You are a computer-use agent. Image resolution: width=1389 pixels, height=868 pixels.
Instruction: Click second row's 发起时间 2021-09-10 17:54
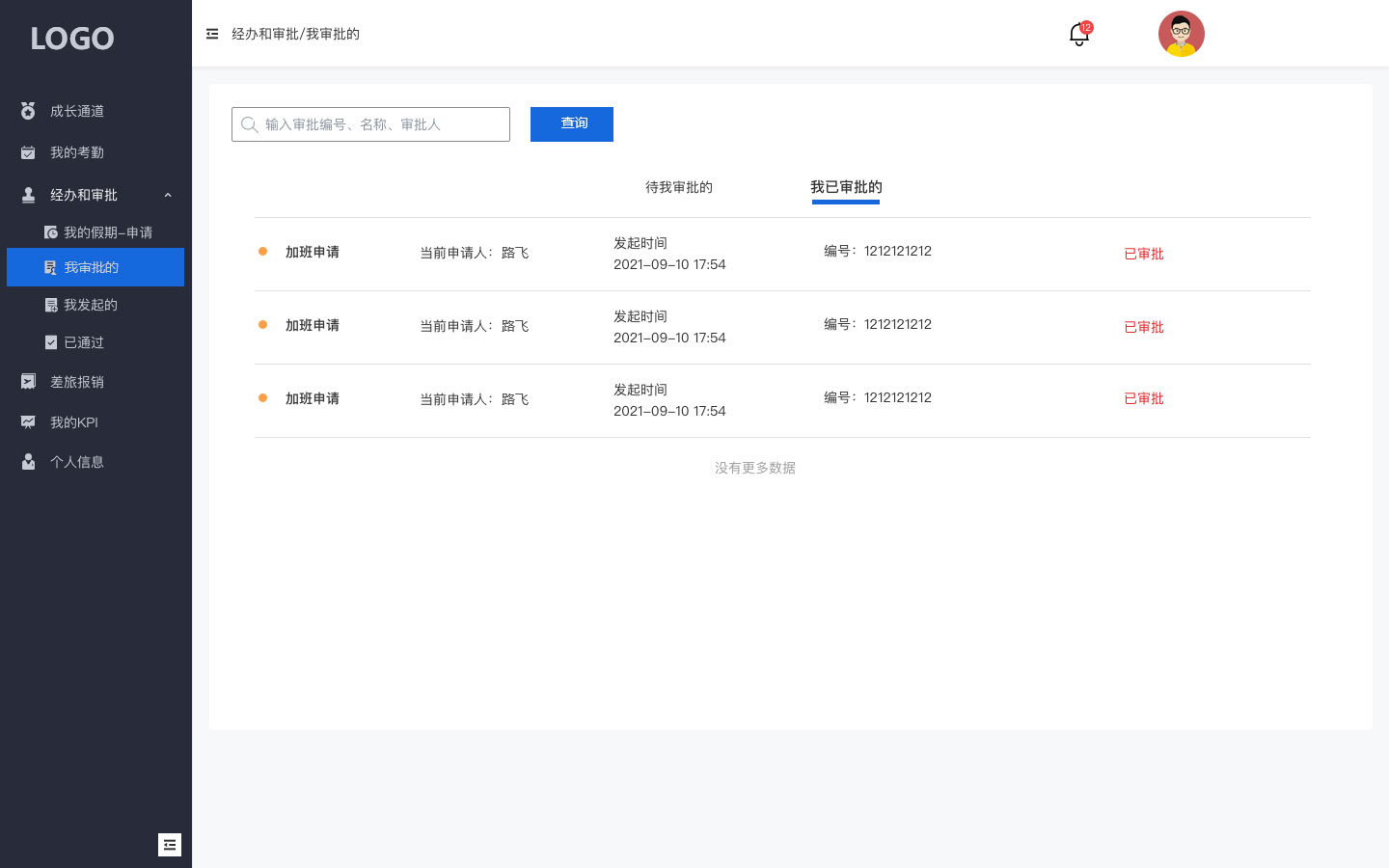click(669, 327)
